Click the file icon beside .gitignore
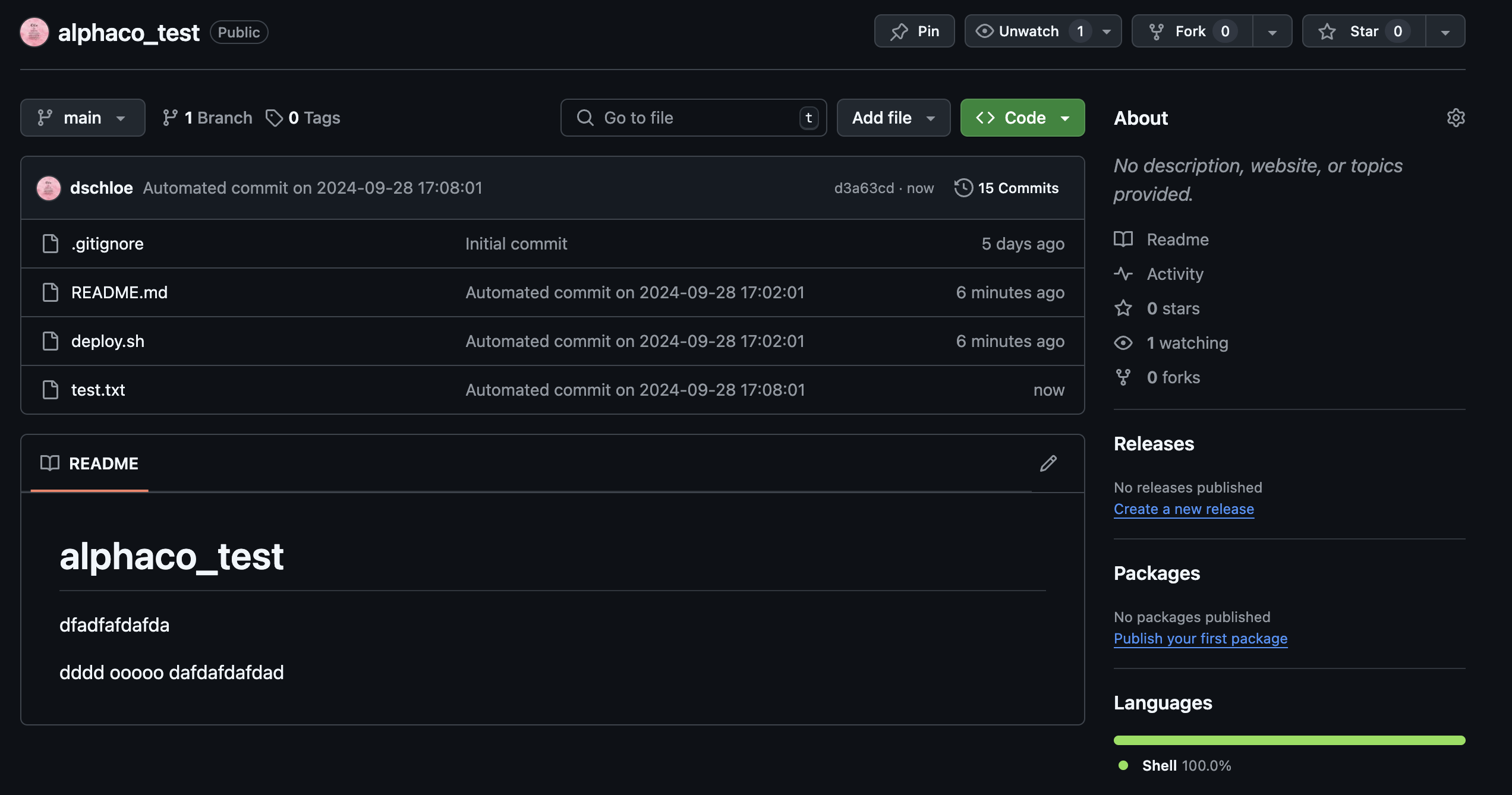The image size is (1512, 795). [51, 244]
